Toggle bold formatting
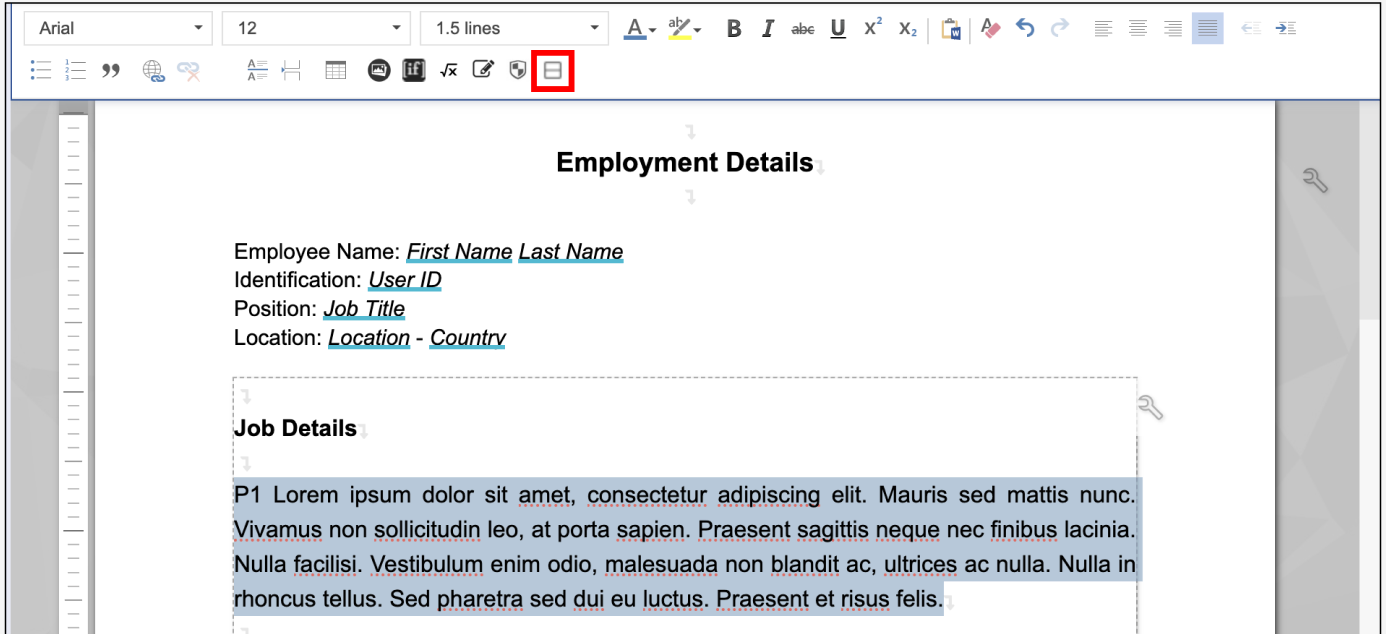Screen dimensions: 1386x634 733,29
